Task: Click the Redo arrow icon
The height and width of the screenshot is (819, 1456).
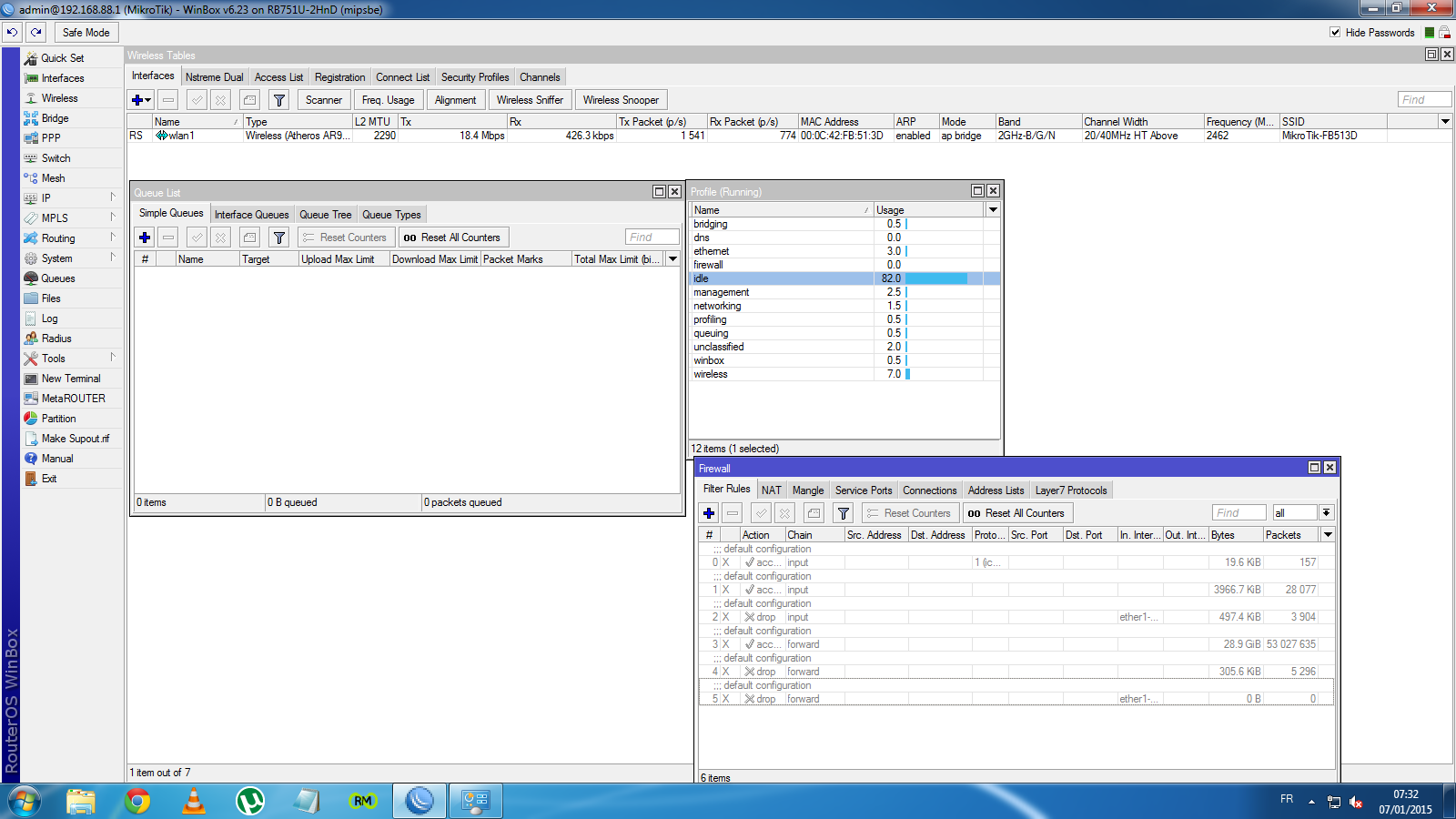Action: click(x=36, y=32)
